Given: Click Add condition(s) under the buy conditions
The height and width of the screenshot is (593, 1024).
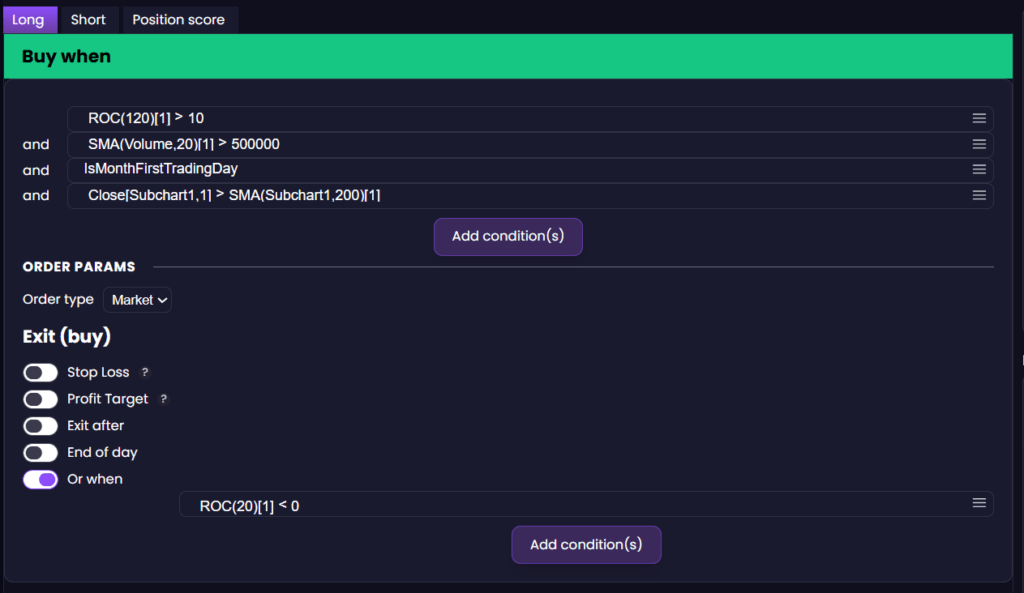Looking at the screenshot, I should click(508, 236).
